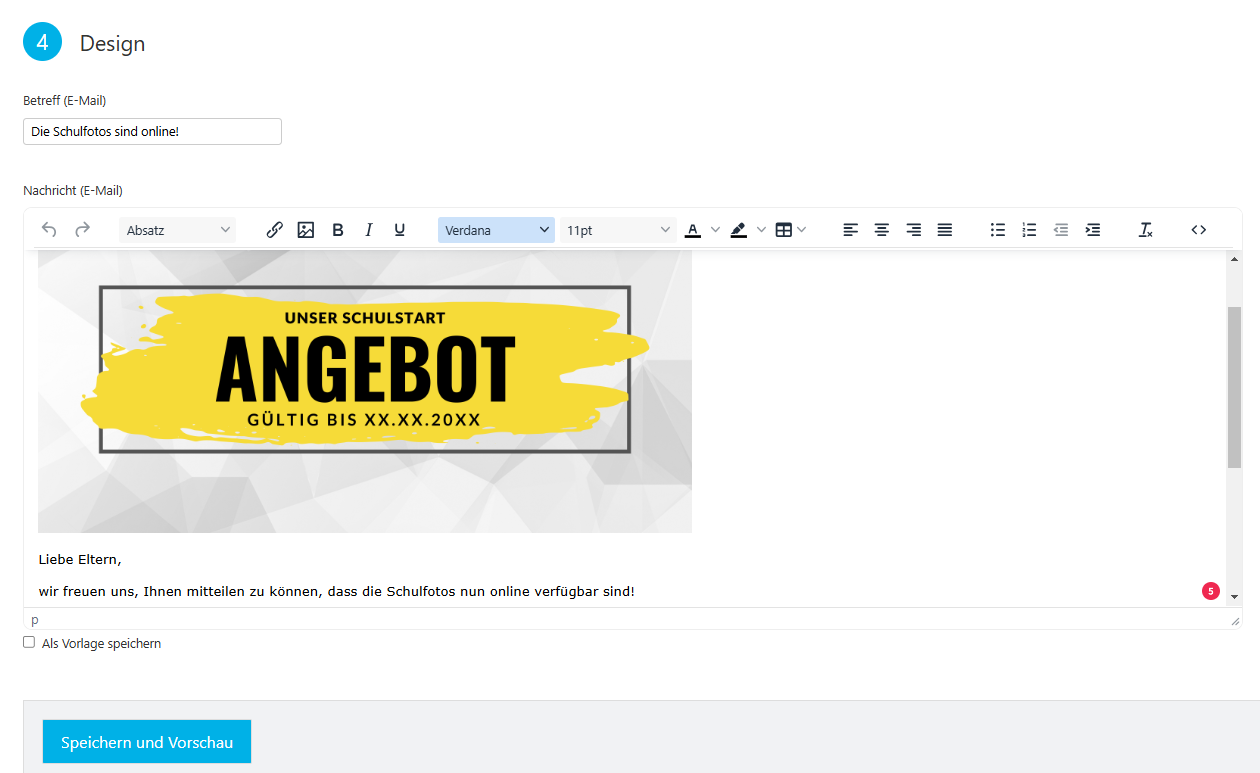Toggle italic formatting
The height and width of the screenshot is (773, 1260).
coord(369,230)
